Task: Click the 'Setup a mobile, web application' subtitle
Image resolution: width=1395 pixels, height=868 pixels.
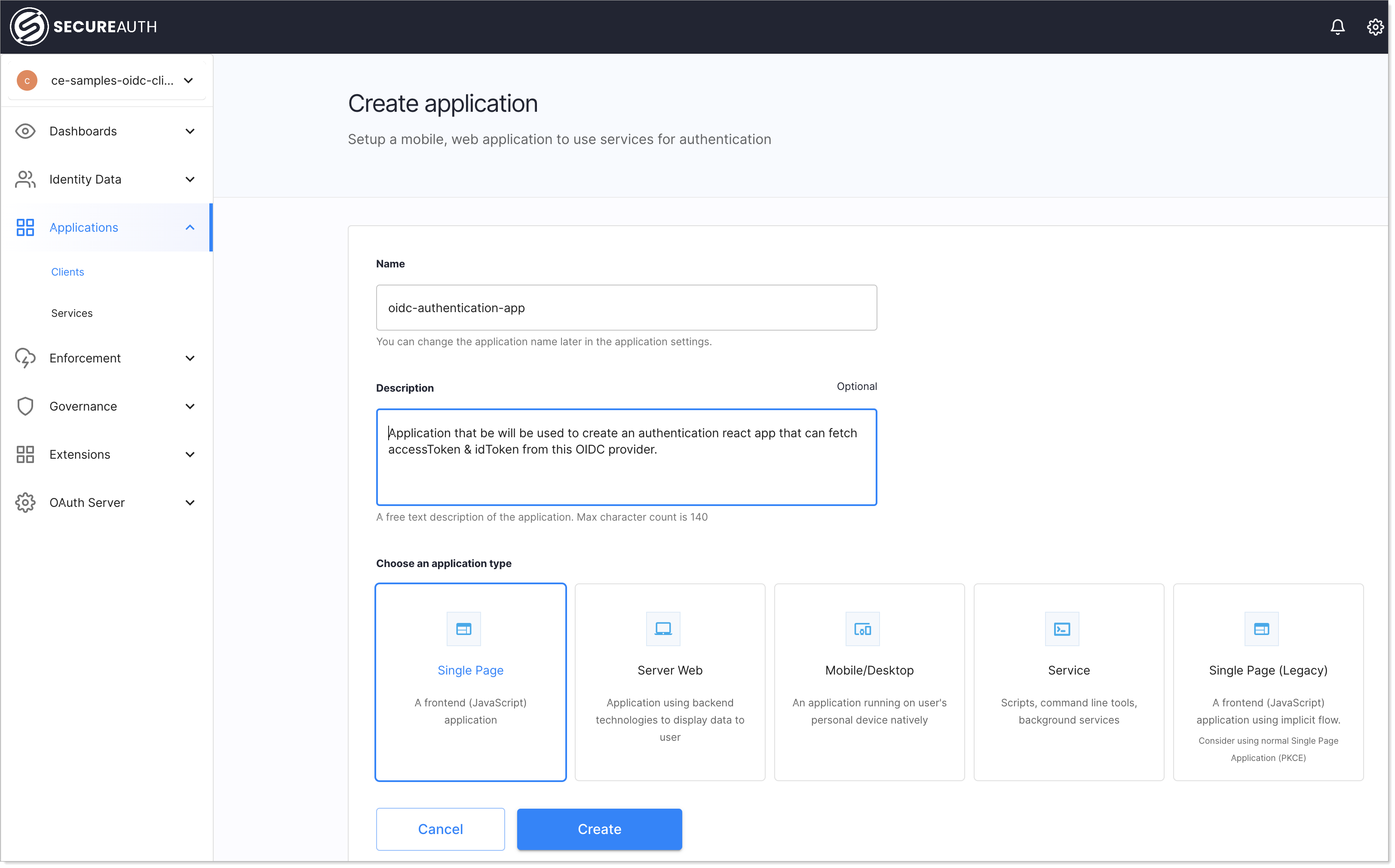Action: 560,139
